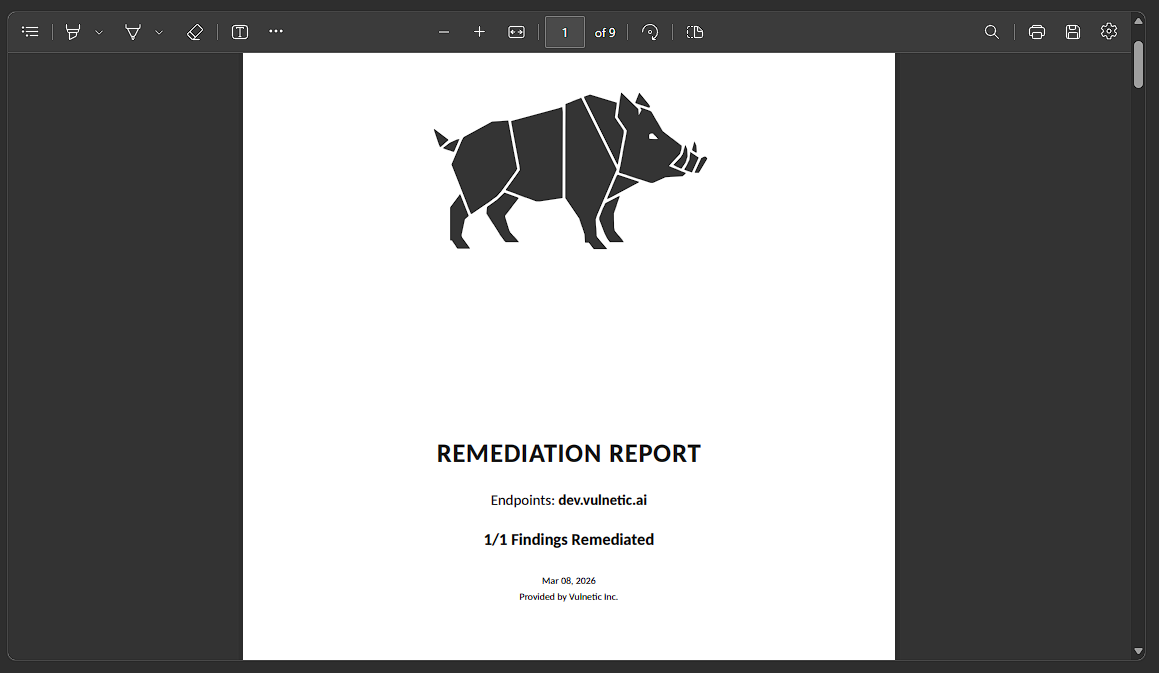Image resolution: width=1159 pixels, height=673 pixels.
Task: Activate the Erase tool
Action: pos(195,32)
